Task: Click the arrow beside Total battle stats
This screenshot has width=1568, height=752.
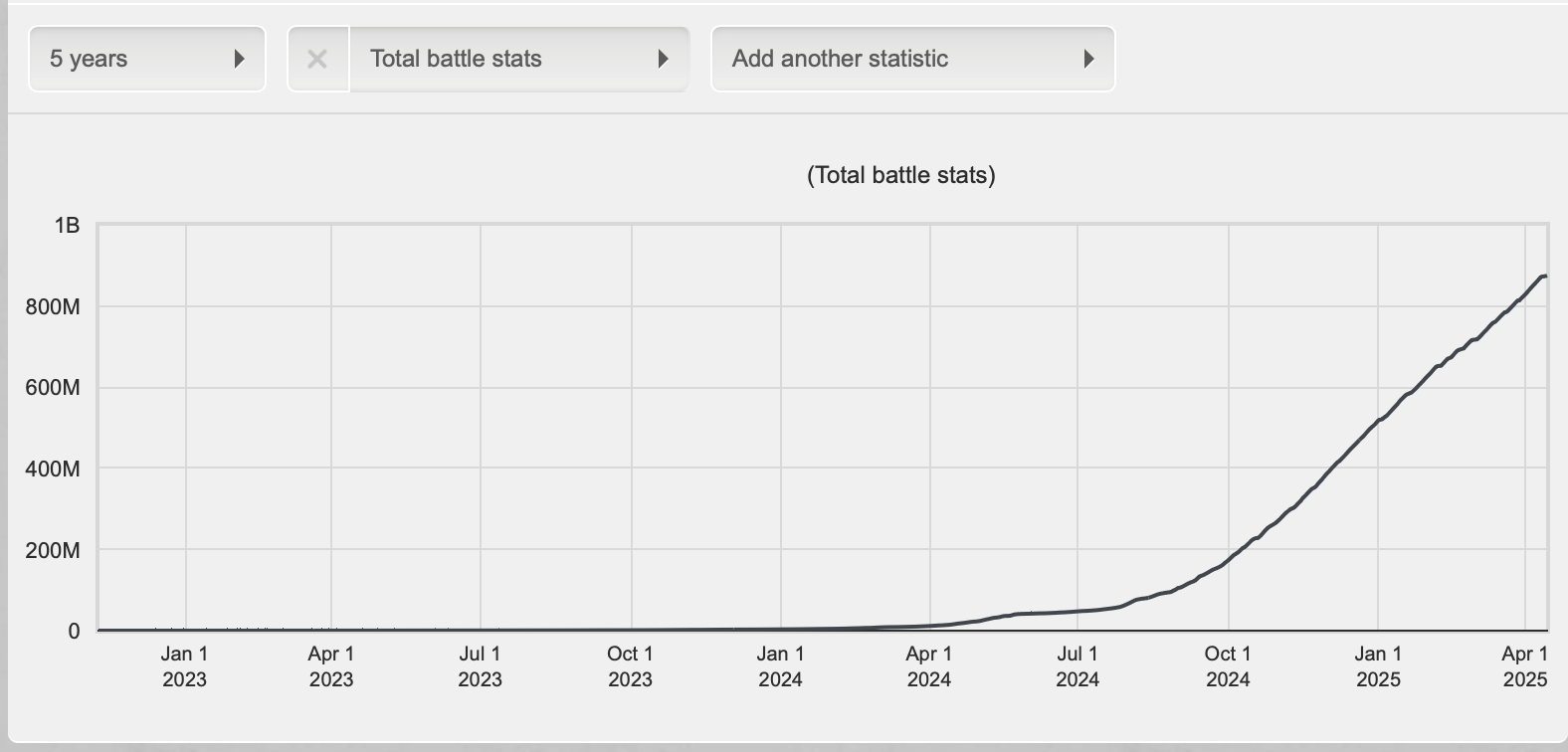Action: tap(664, 60)
